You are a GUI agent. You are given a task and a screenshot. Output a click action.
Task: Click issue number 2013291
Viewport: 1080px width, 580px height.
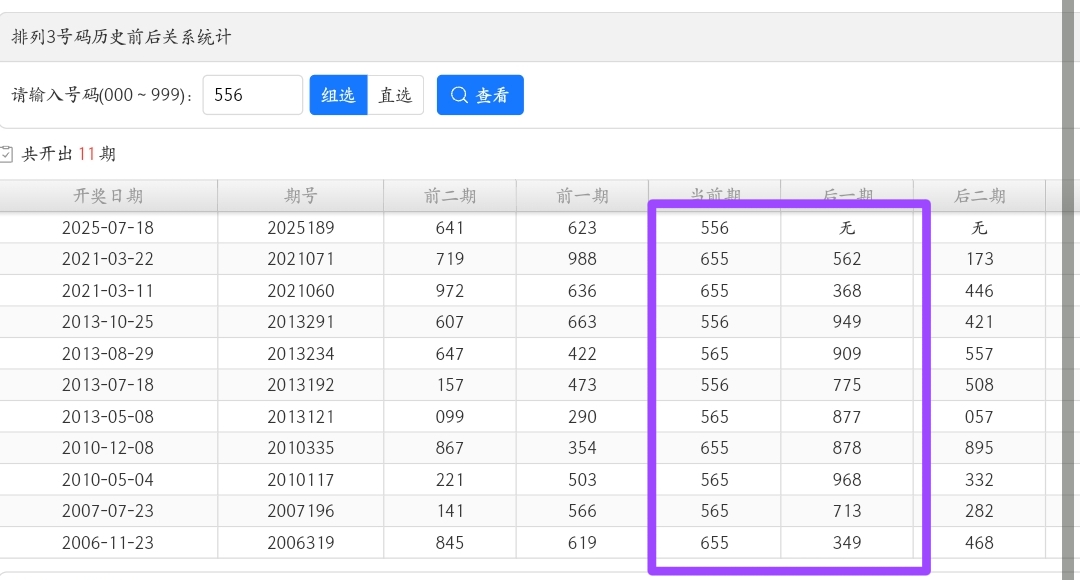(301, 322)
